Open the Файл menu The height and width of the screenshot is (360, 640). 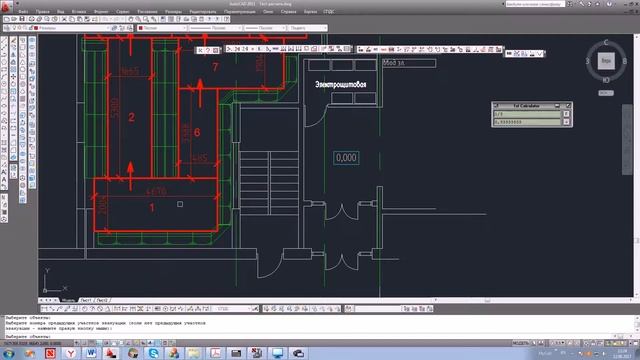pos(23,12)
